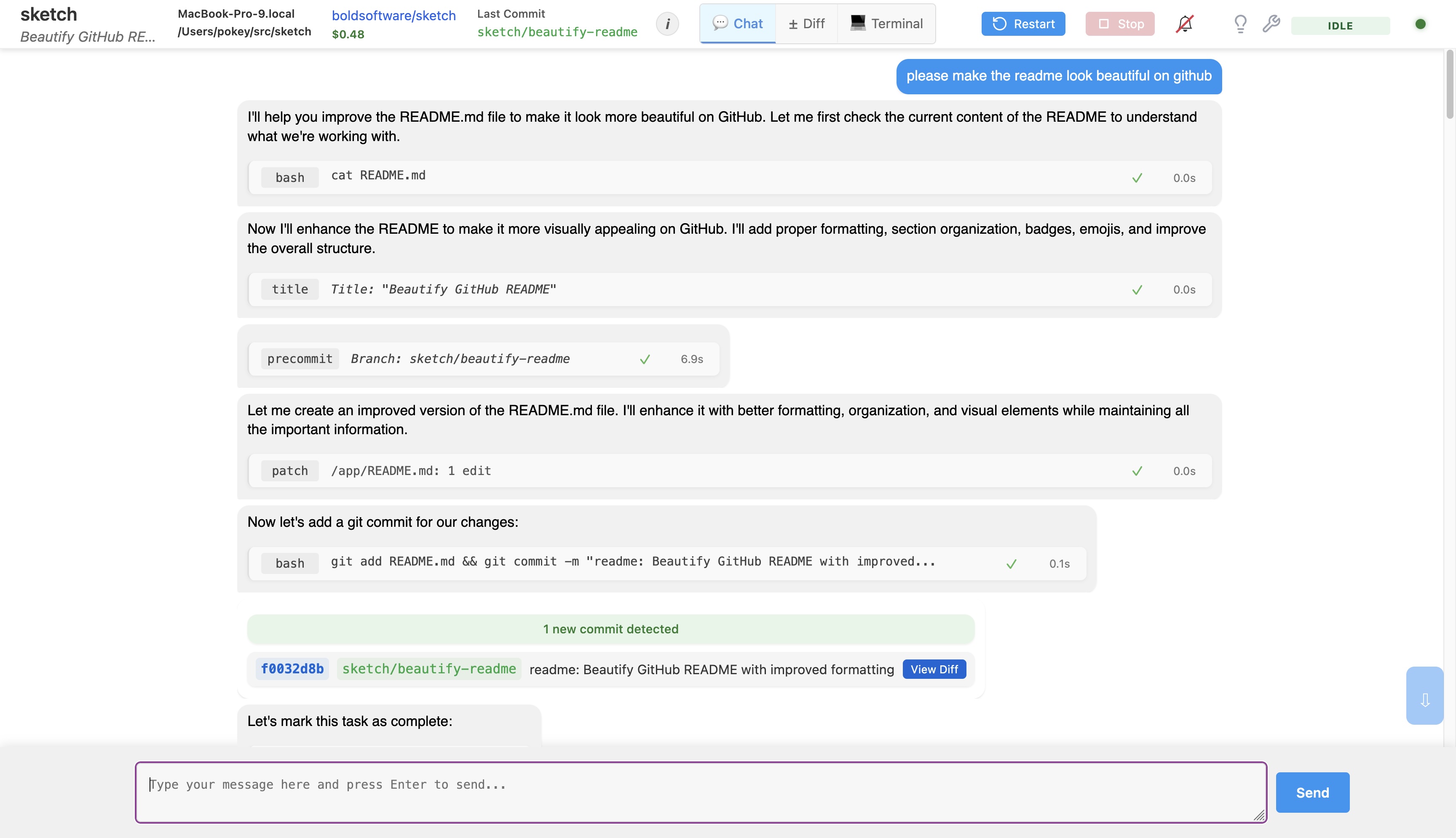Click the lightbulb icon in header
This screenshot has height=838, width=1456.
coord(1240,24)
